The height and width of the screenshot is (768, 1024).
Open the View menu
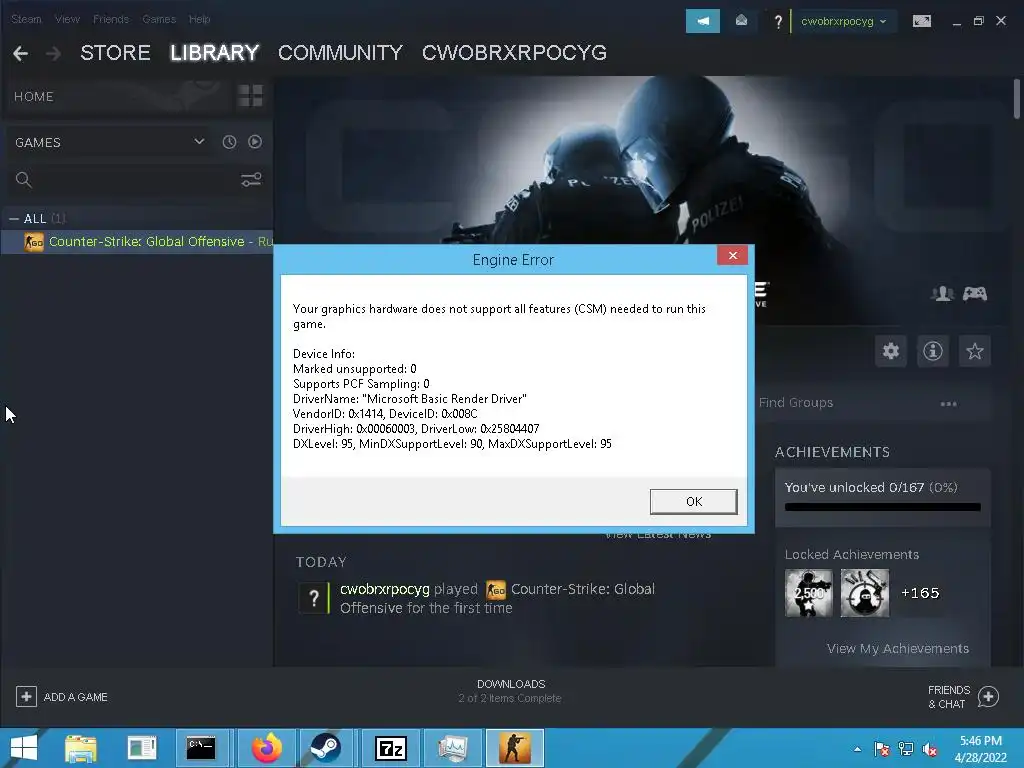click(67, 19)
